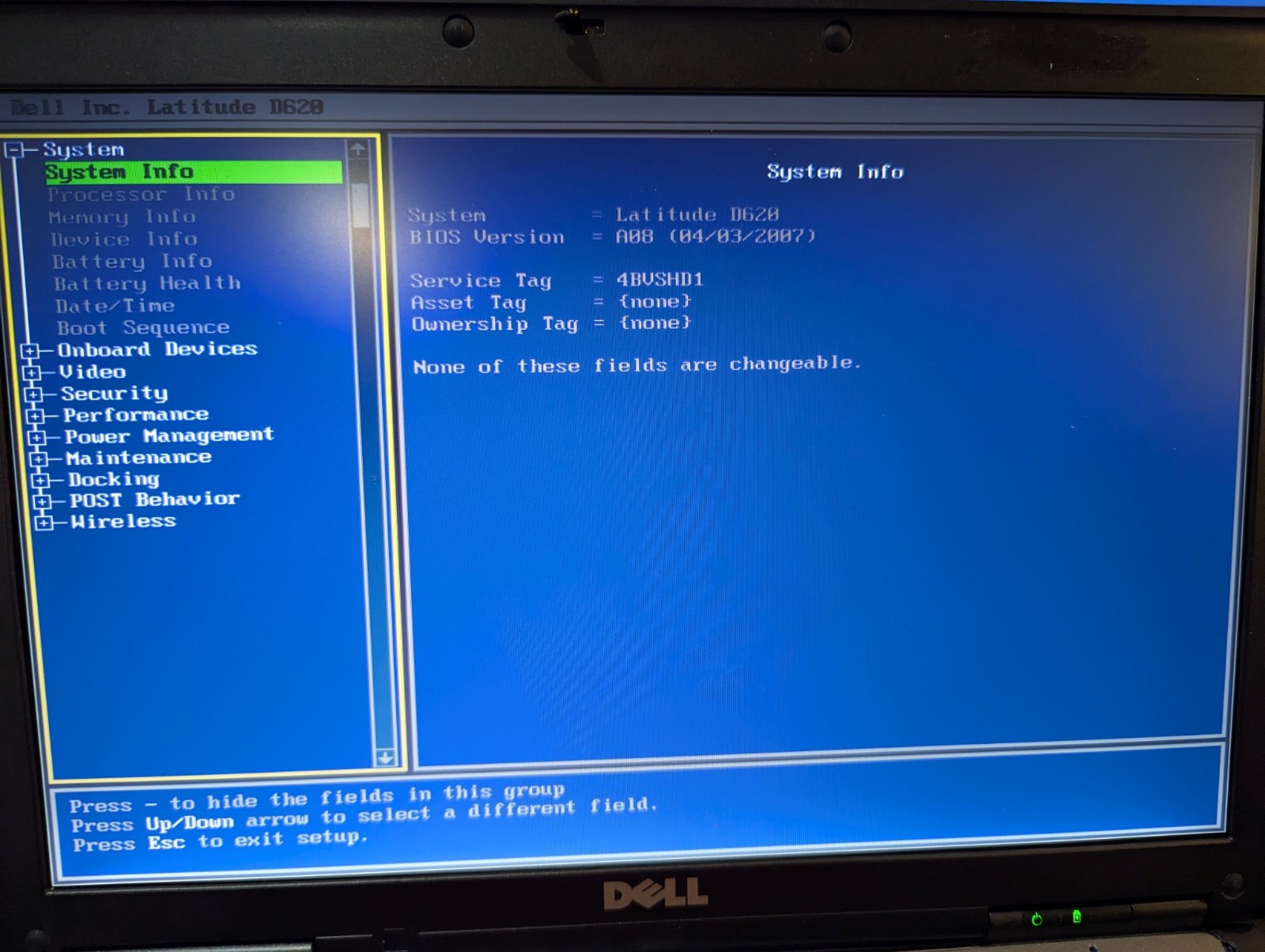Expand the Onboard Devices group
The width and height of the screenshot is (1265, 952).
[x=30, y=351]
